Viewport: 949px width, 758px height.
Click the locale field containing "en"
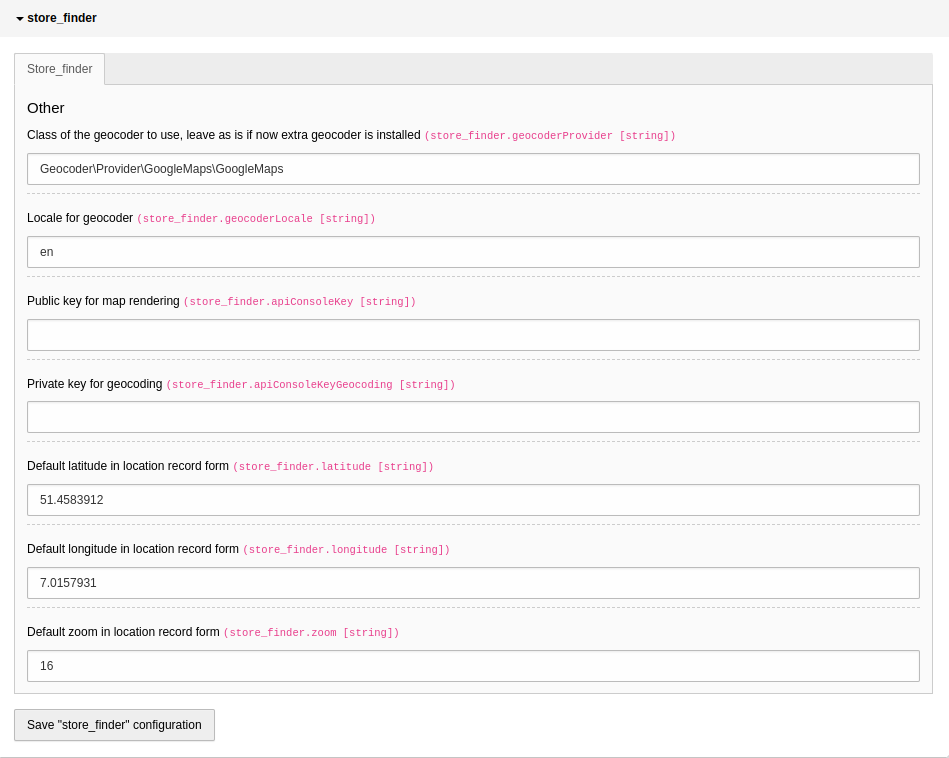click(x=473, y=251)
